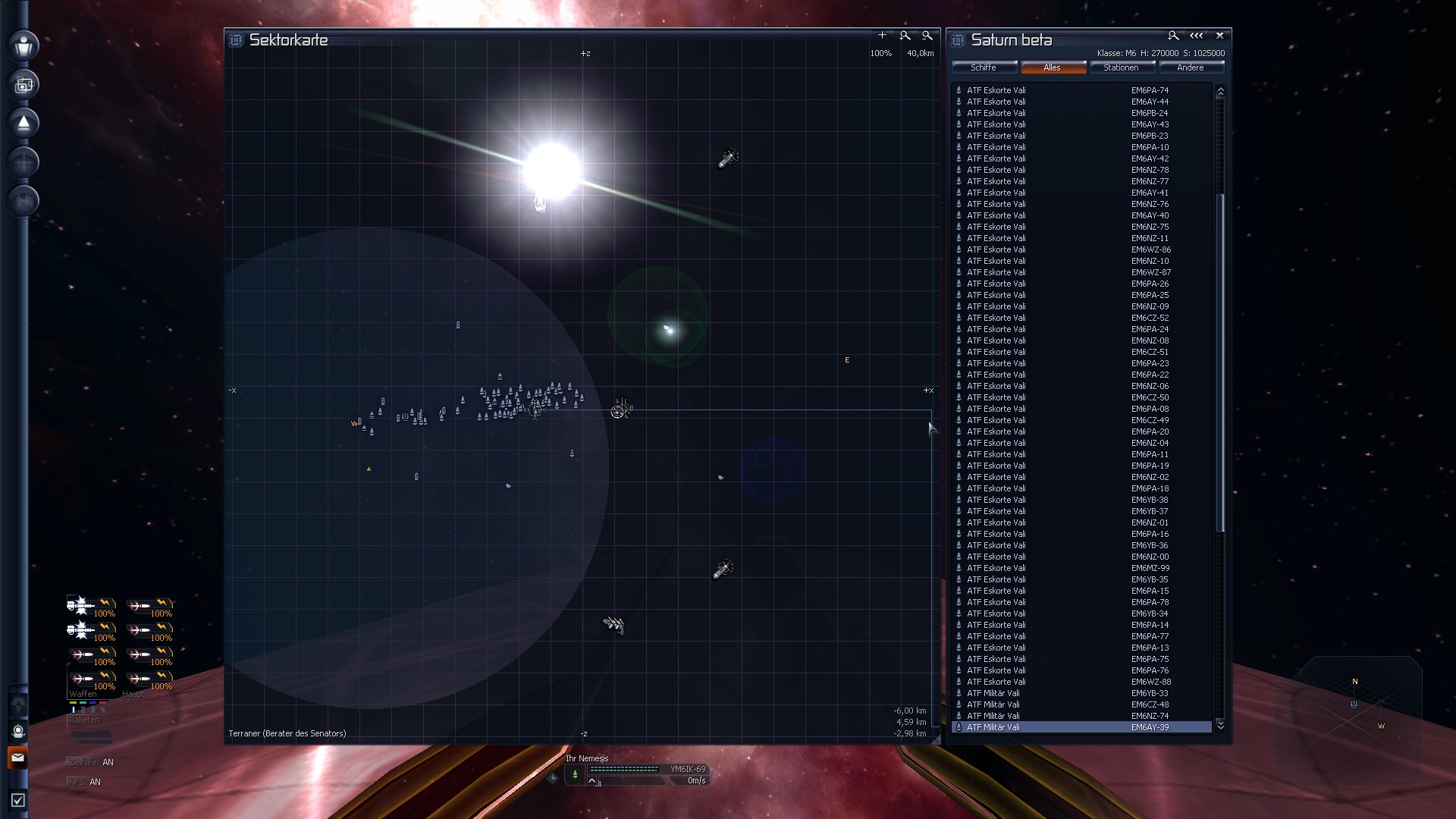The height and width of the screenshot is (819, 1456).
Task: Click the checkbox icon at sidebar bottom
Action: point(18,800)
